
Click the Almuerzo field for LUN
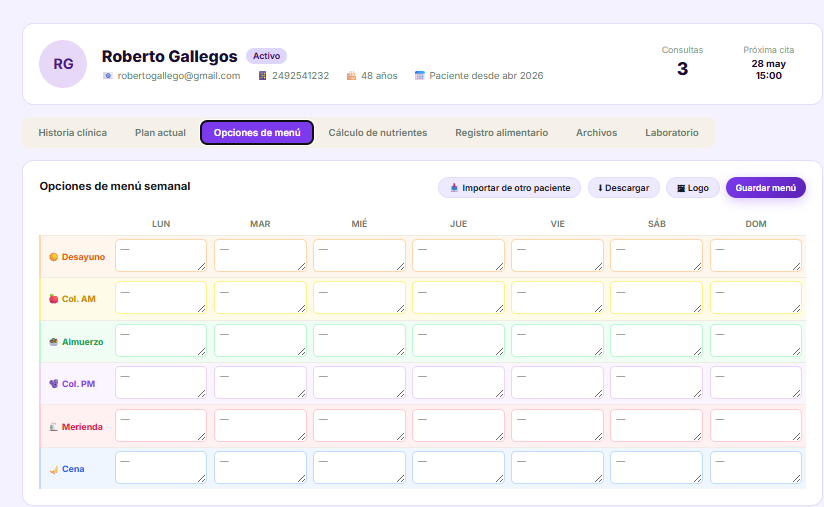point(161,340)
